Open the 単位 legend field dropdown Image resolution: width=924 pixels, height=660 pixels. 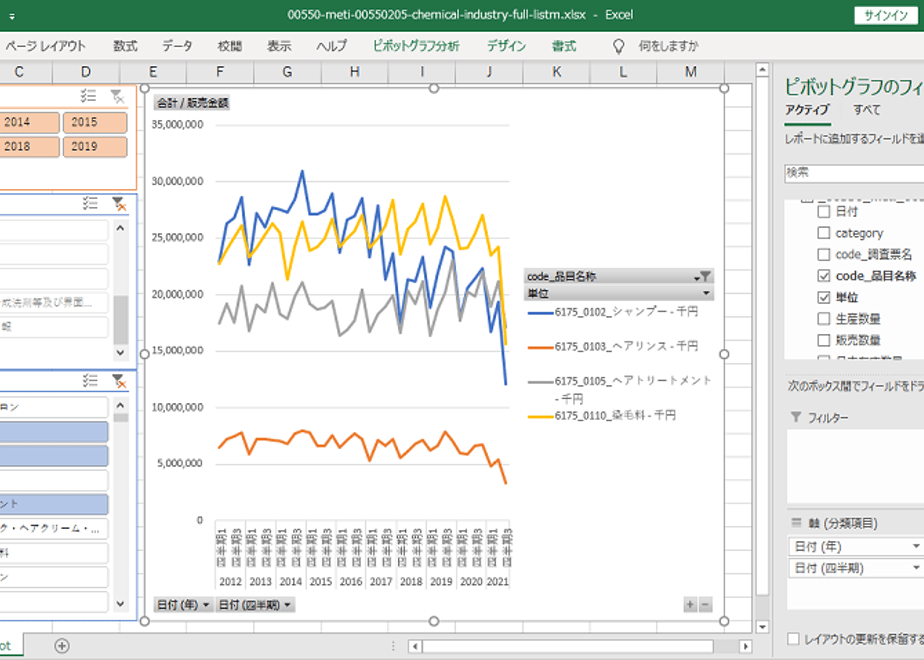pyautogui.click(x=705, y=293)
